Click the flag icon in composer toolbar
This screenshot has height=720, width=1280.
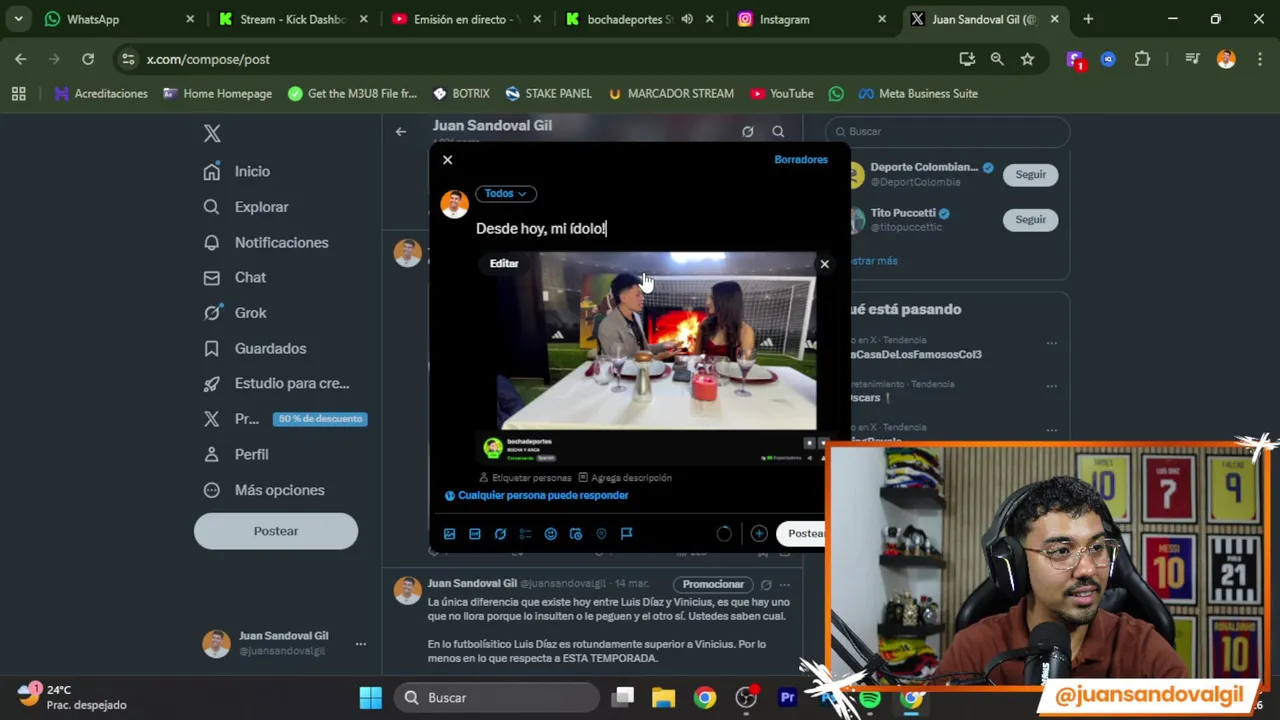pos(626,534)
